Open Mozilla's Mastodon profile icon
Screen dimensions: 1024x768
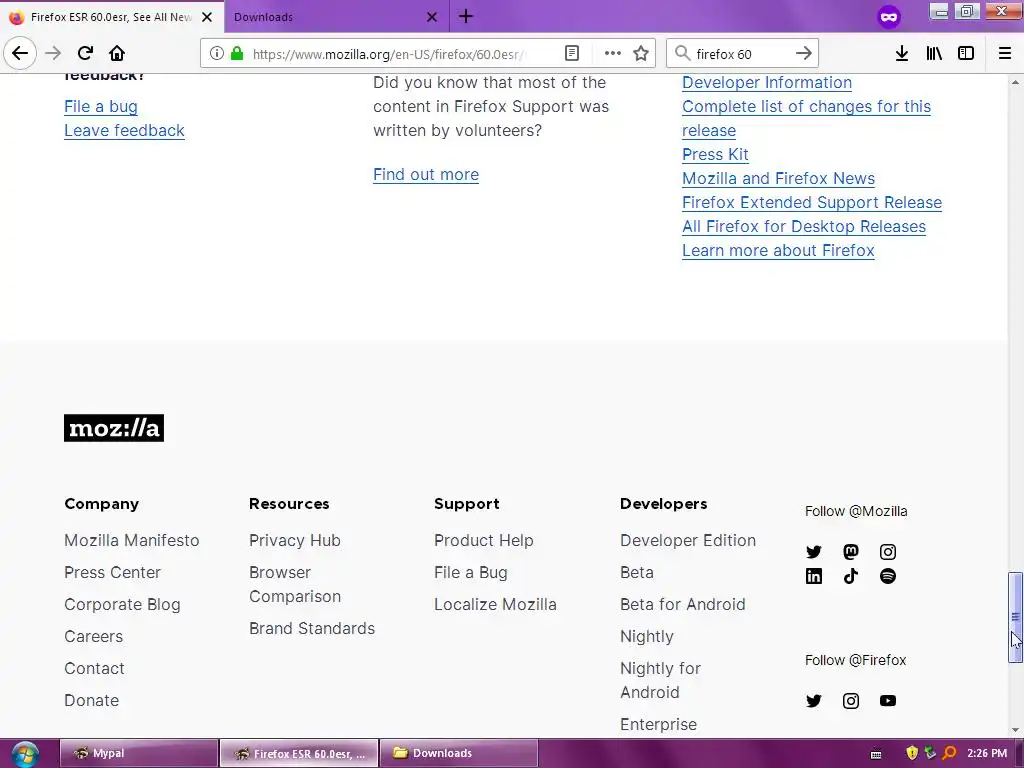tap(851, 552)
